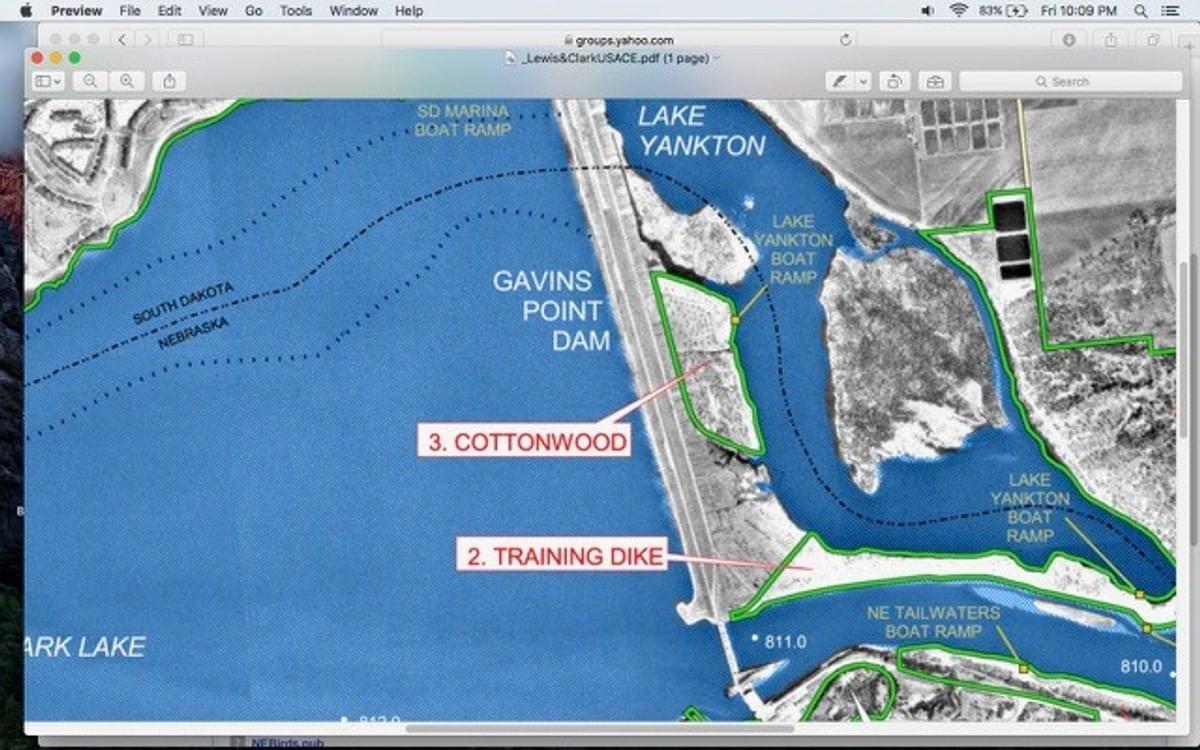Open the File menu
The width and height of the screenshot is (1200, 750).
[x=130, y=11]
